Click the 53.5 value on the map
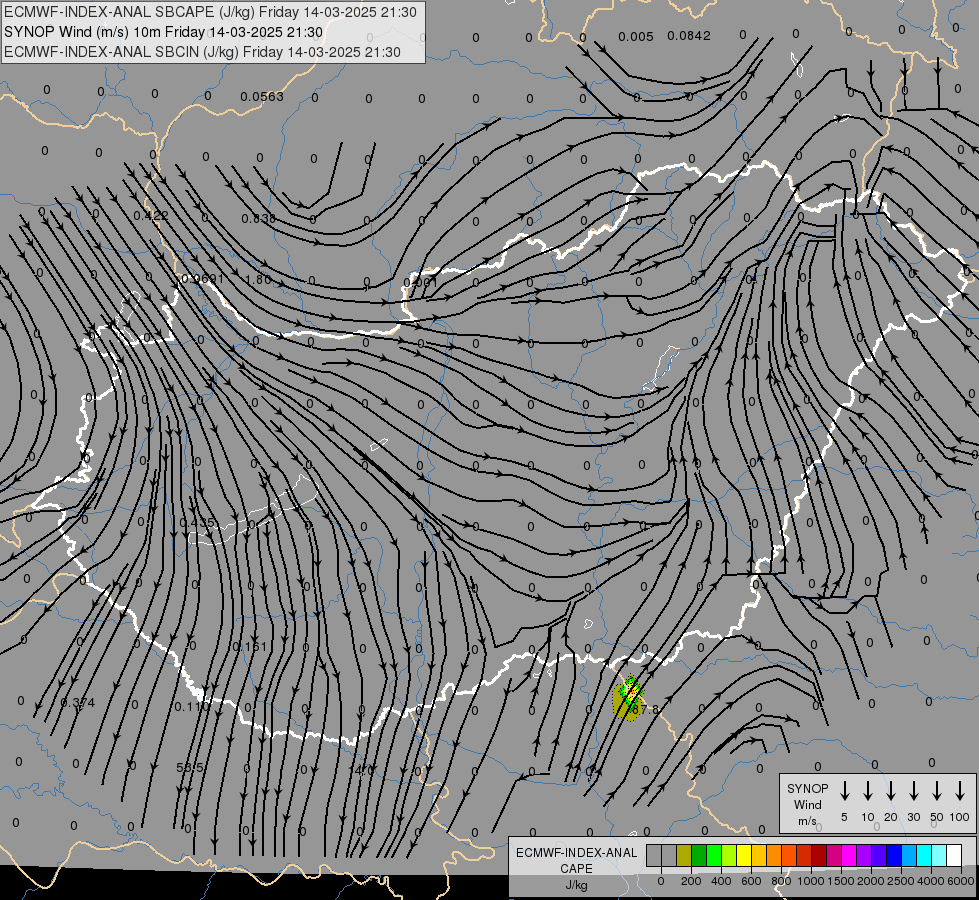This screenshot has height=900, width=979. 190,767
